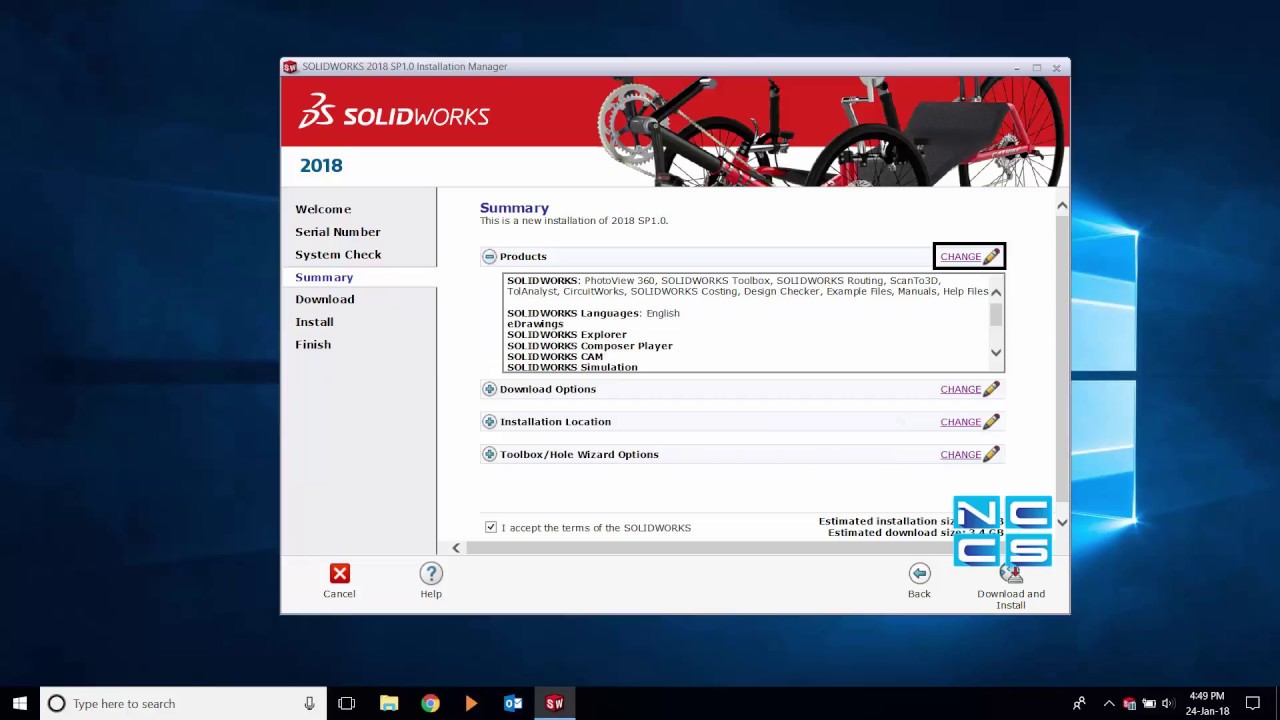Select System Check step in sidebar
Viewport: 1280px width, 720px height.
coord(338,254)
